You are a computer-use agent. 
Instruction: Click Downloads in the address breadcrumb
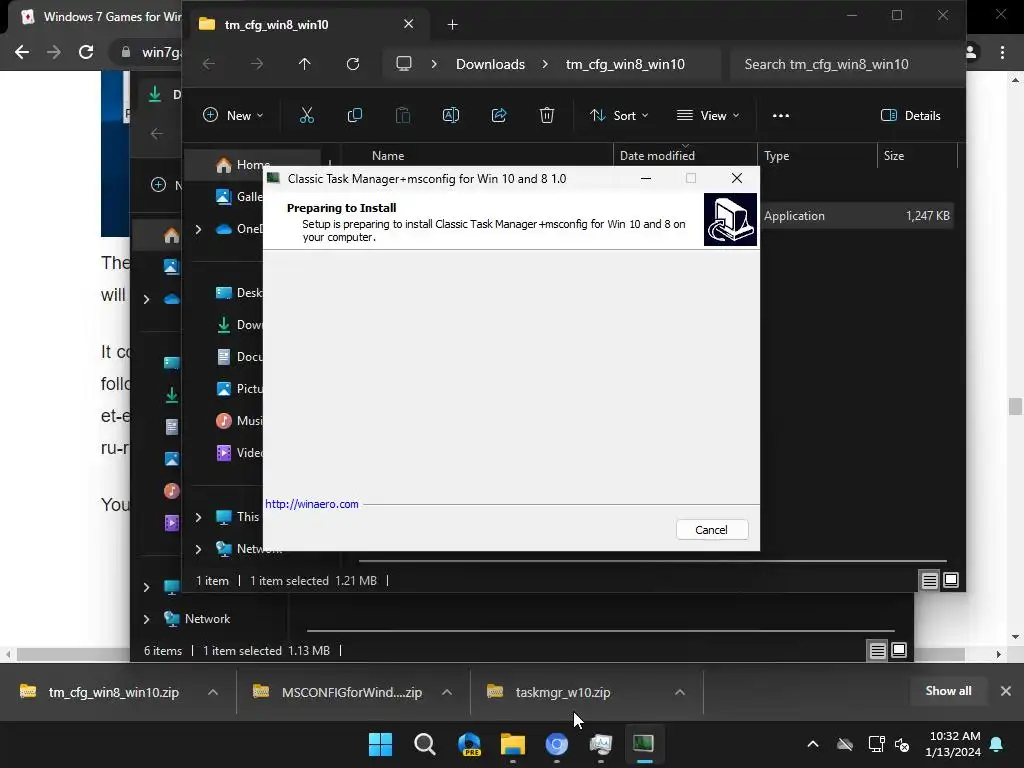point(490,64)
